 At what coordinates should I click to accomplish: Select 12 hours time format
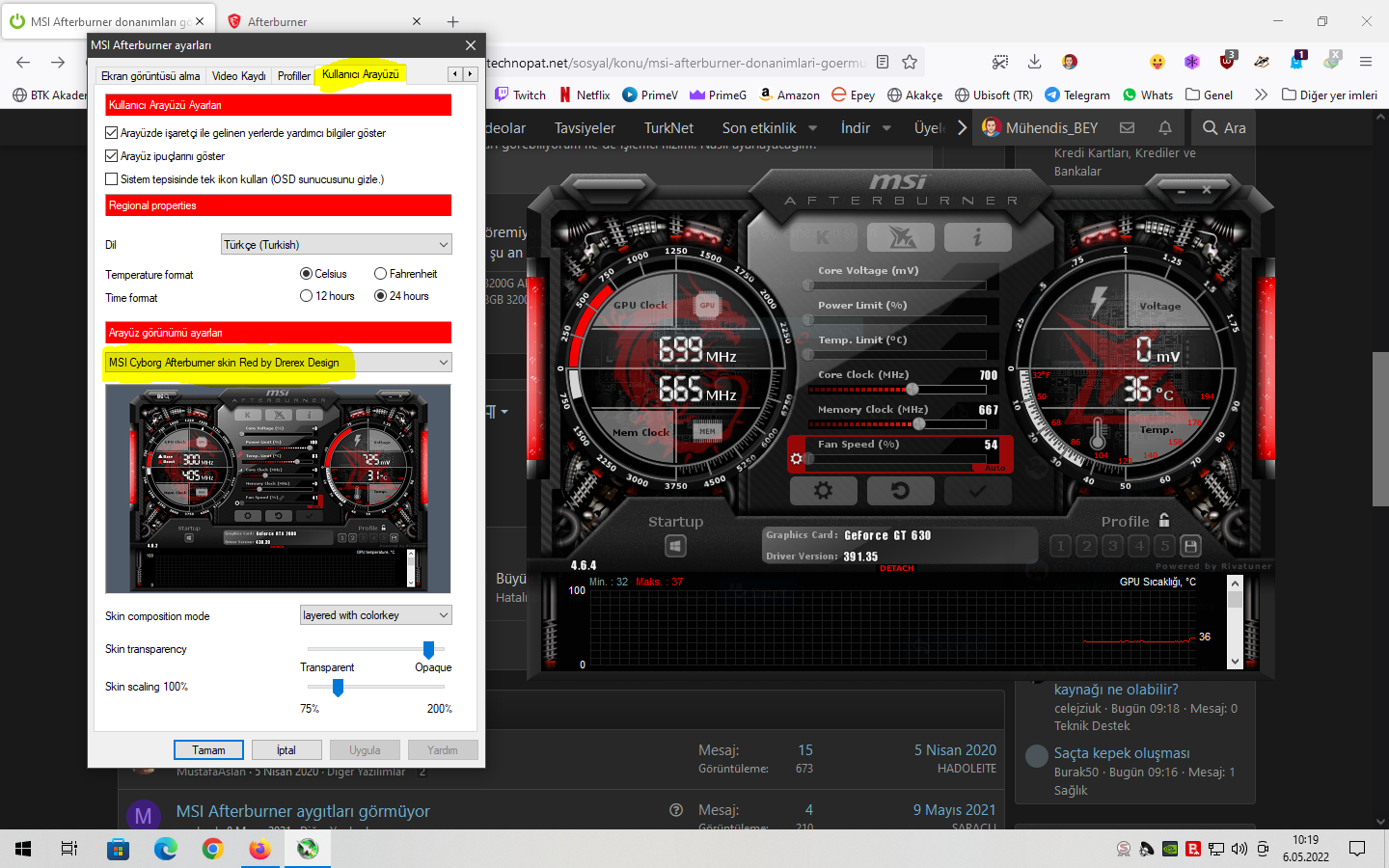click(x=307, y=296)
